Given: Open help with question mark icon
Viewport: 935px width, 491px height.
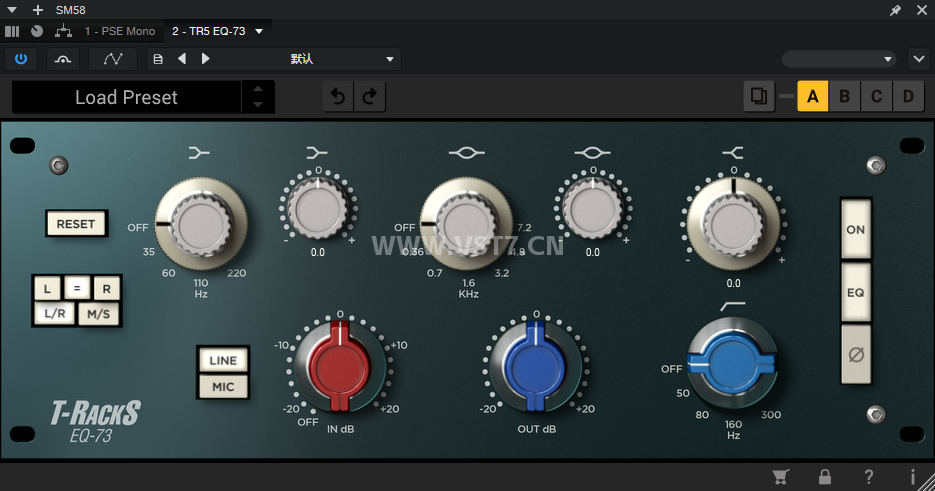Looking at the screenshot, I should coord(869,477).
